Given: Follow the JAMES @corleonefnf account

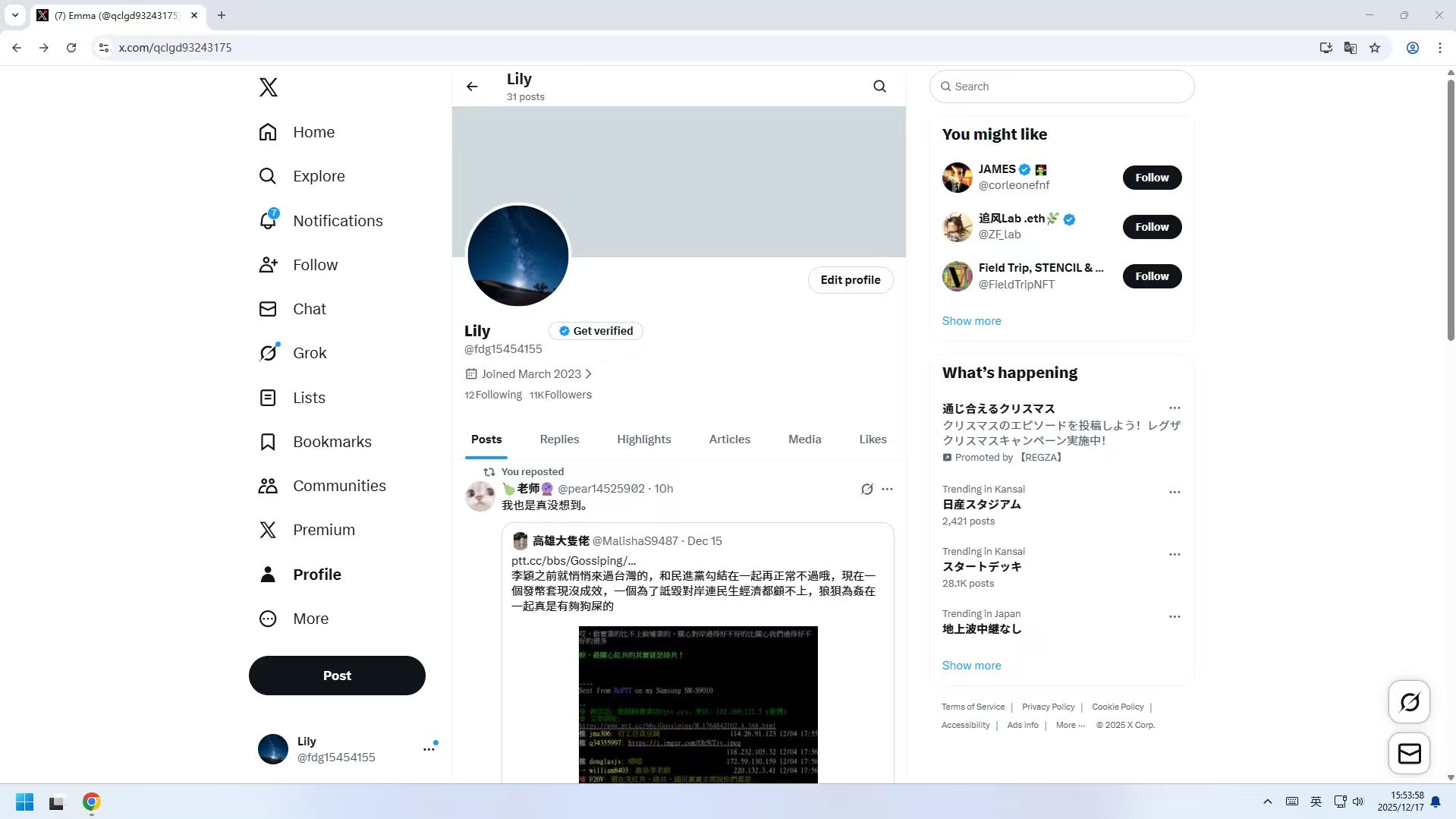Looking at the screenshot, I should pos(1151,178).
